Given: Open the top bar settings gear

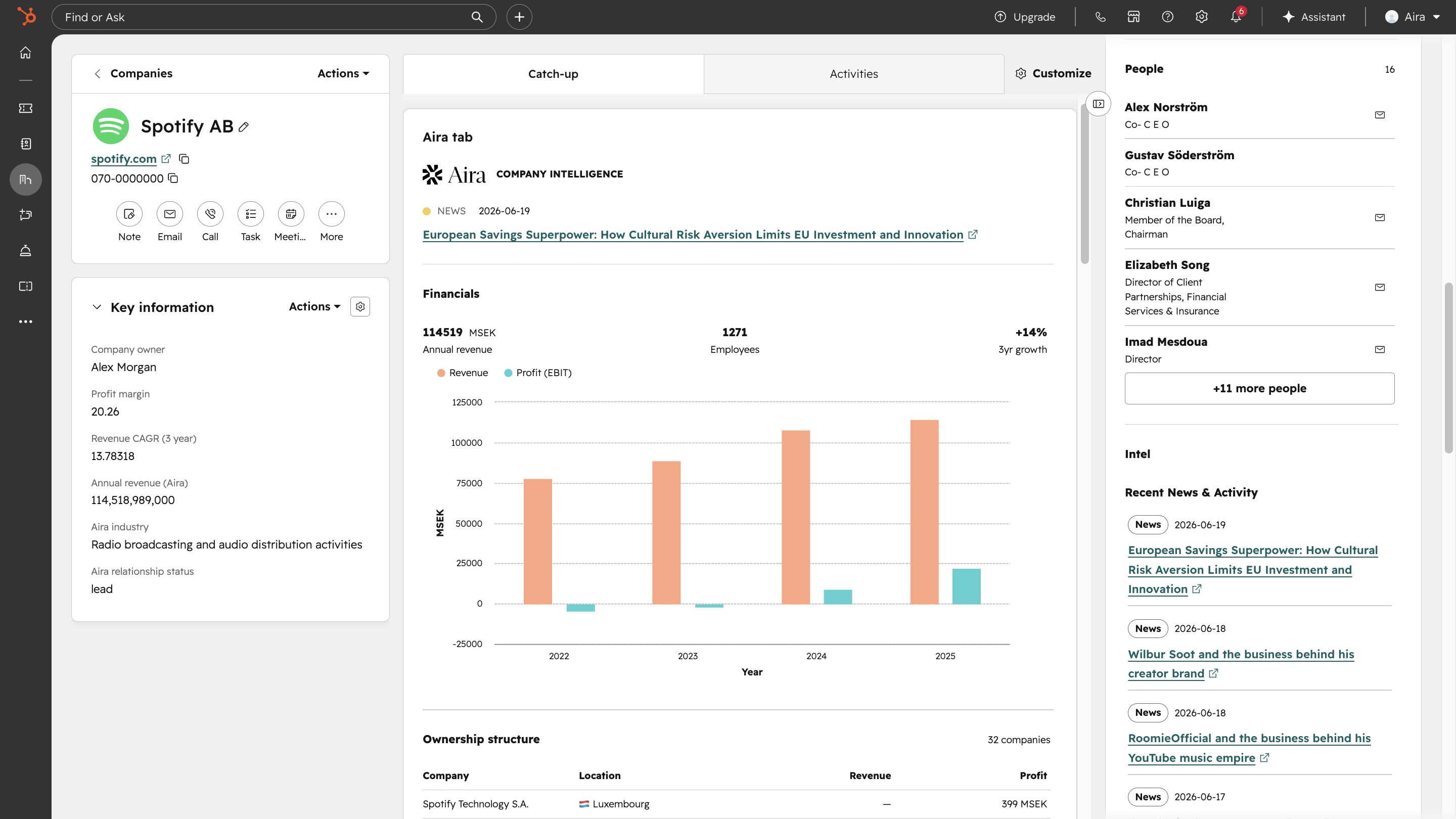Looking at the screenshot, I should (1201, 17).
